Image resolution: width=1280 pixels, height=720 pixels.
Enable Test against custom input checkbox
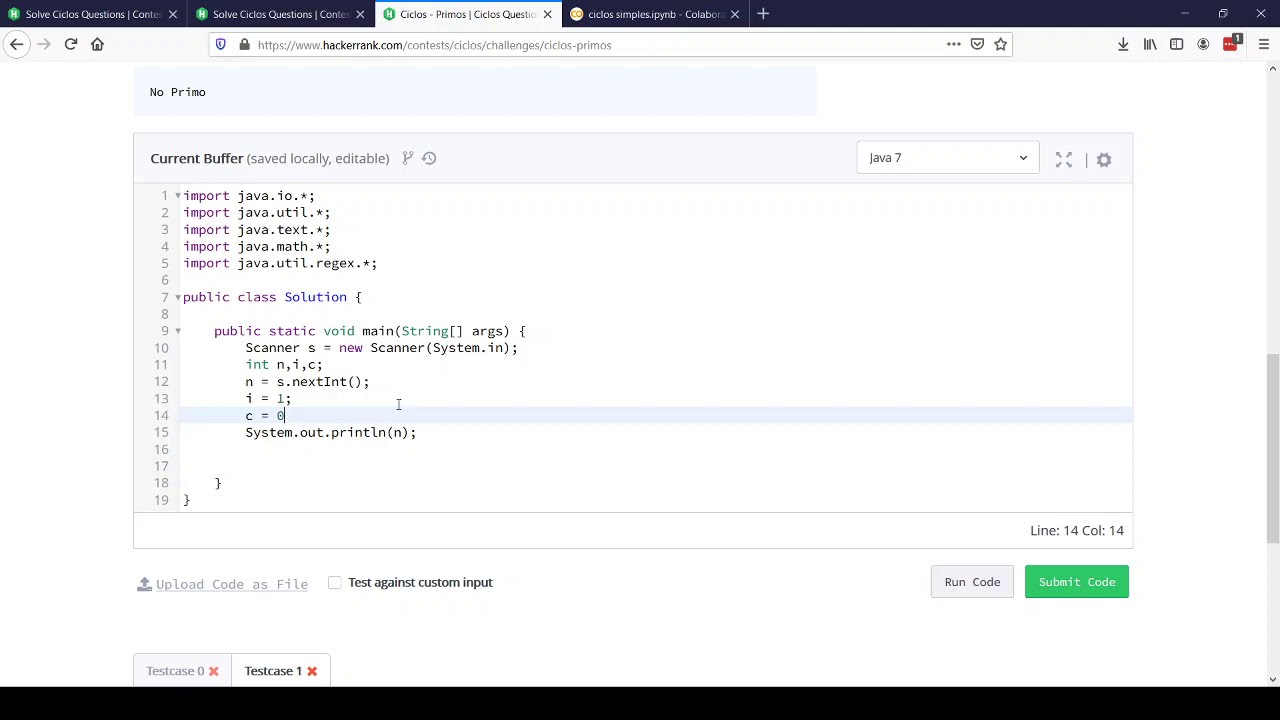[x=335, y=582]
